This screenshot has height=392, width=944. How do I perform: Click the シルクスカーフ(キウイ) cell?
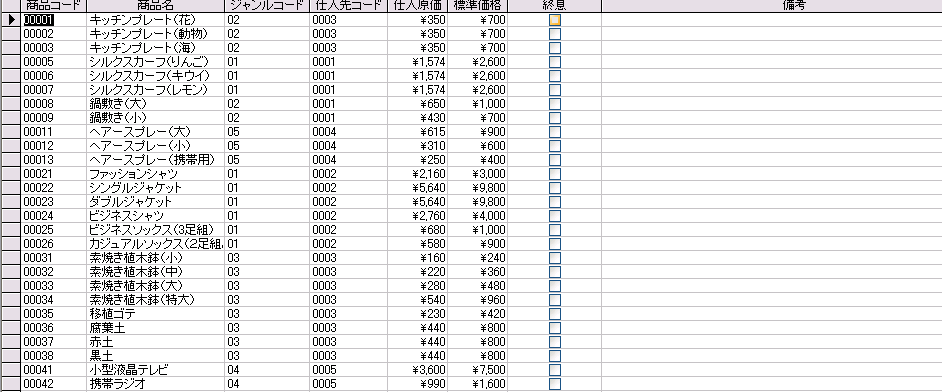point(155,75)
